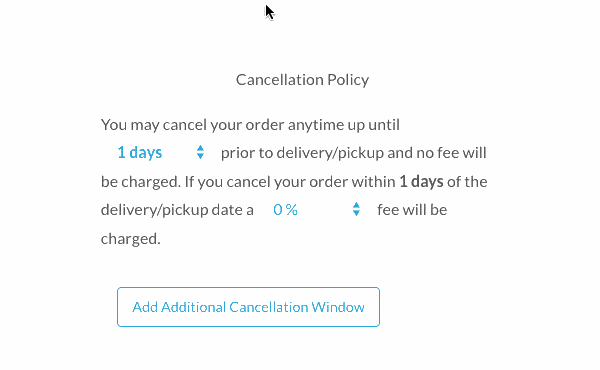Screen dimensions: 600x370
Task: Click the upper arrow of fee selector
Action: [356, 205]
